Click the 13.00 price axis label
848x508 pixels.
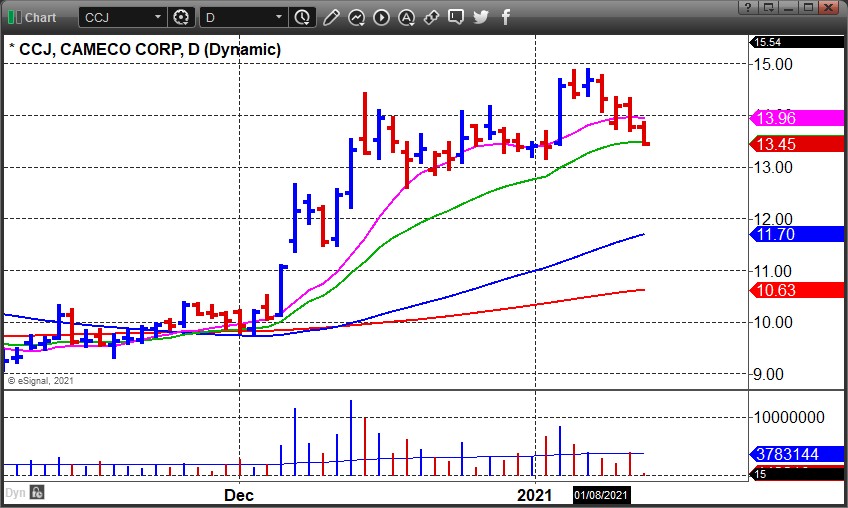pyautogui.click(x=773, y=167)
